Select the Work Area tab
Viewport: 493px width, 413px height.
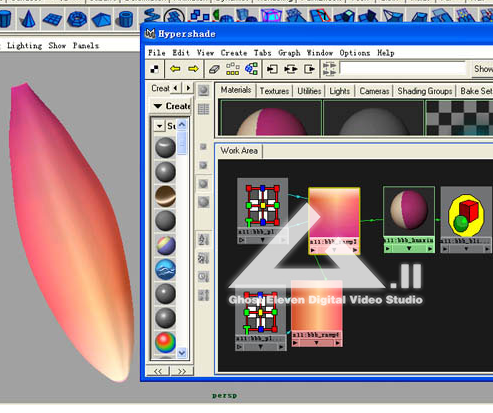point(239,151)
